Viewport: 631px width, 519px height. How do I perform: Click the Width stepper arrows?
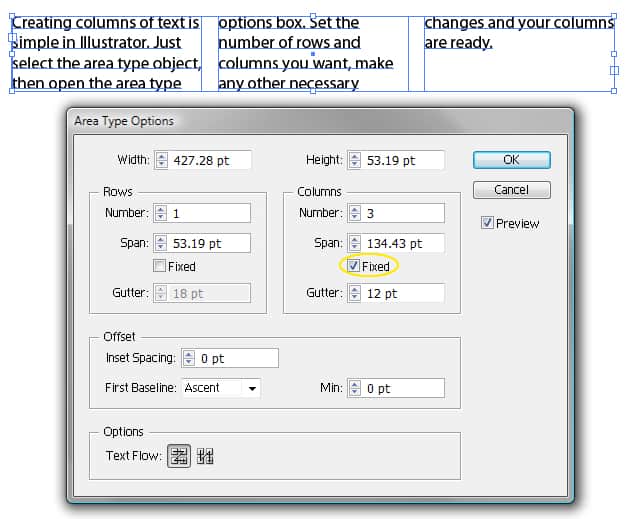tap(160, 160)
